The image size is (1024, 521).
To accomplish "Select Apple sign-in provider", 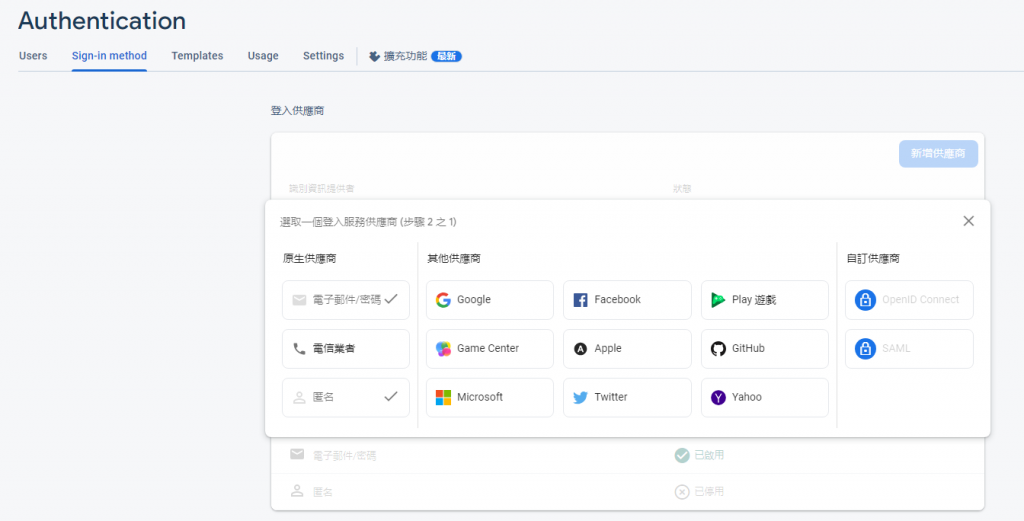I will coord(627,349).
